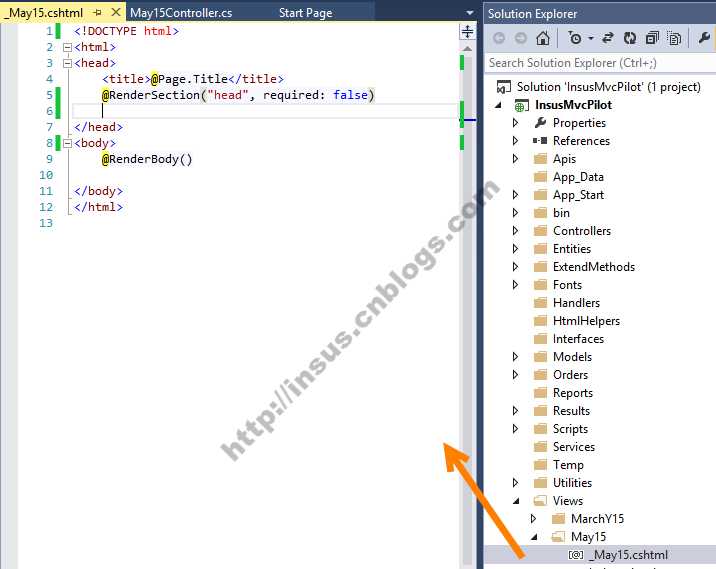Place cursor on @RenderBody() line
Image resolution: width=716 pixels, height=569 pixels.
click(147, 159)
